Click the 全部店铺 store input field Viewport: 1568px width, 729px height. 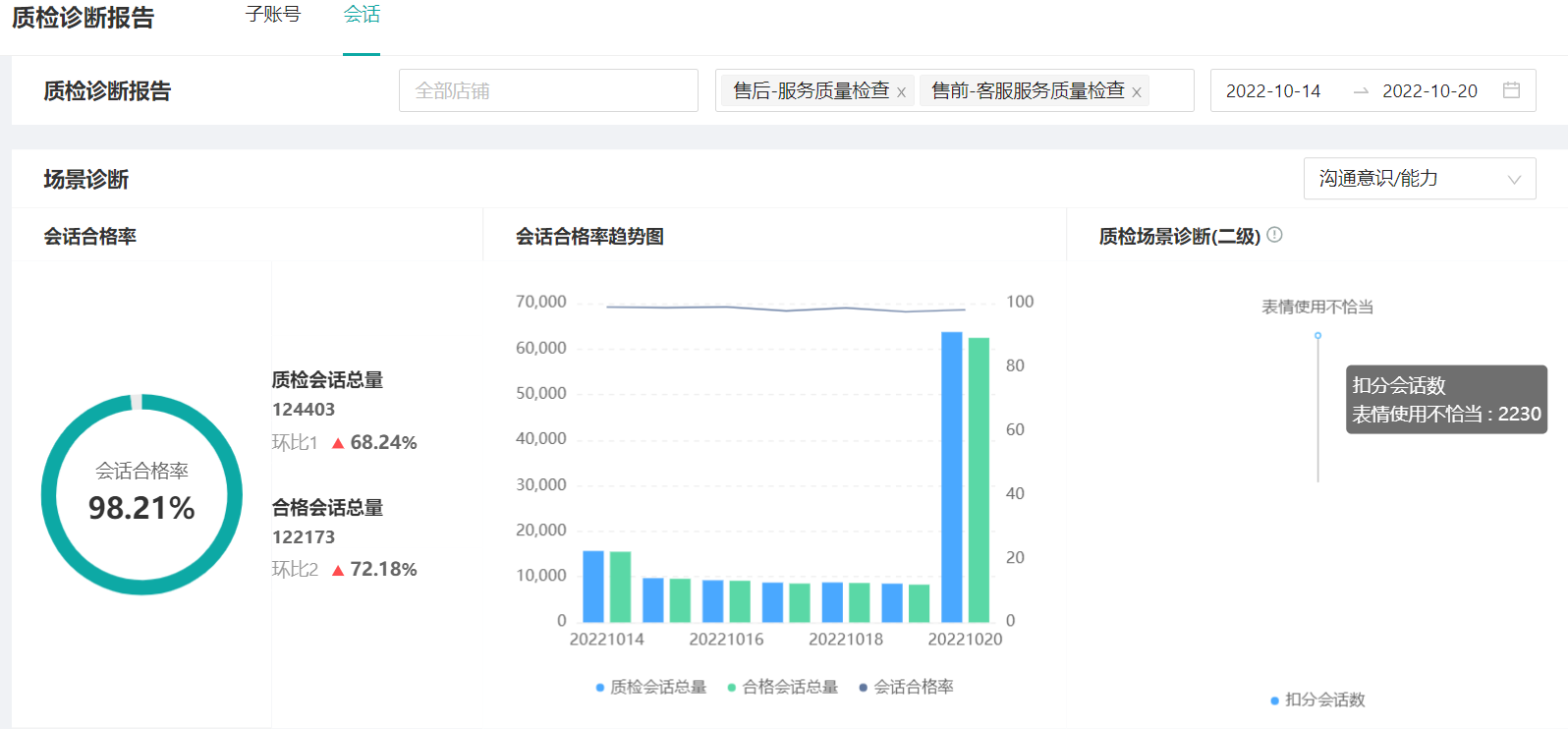pos(548,90)
